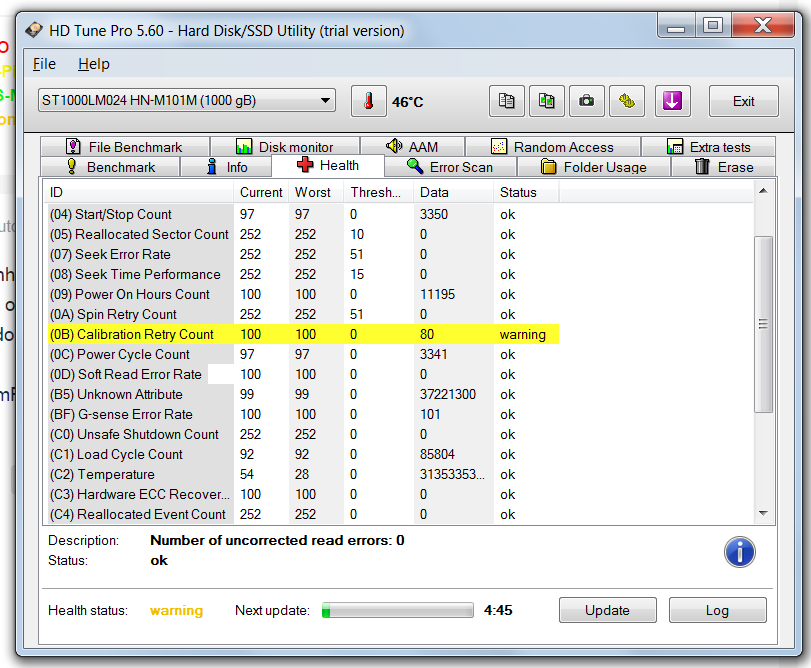Click the Status column header
This screenshot has height=668, width=811.
coord(527,192)
